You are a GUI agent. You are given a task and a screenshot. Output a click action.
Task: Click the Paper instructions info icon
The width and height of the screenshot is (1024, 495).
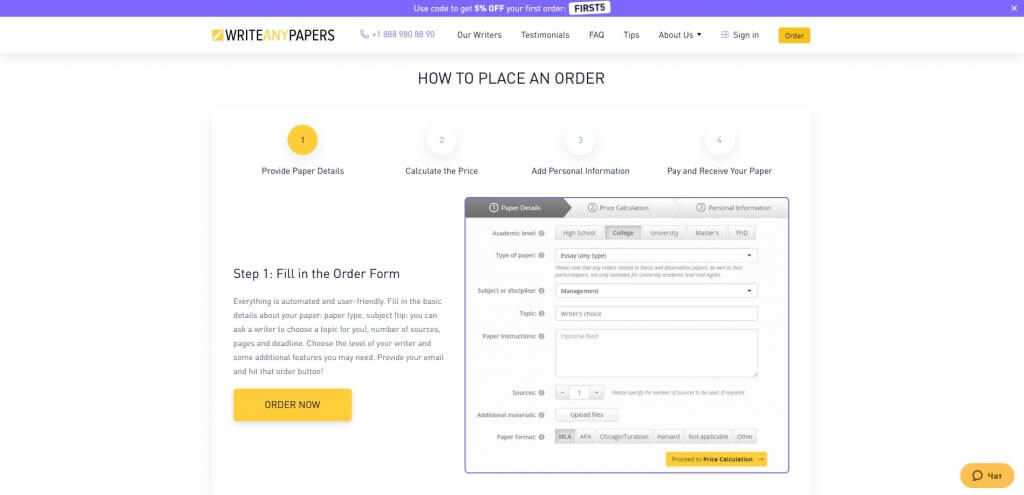coord(541,336)
